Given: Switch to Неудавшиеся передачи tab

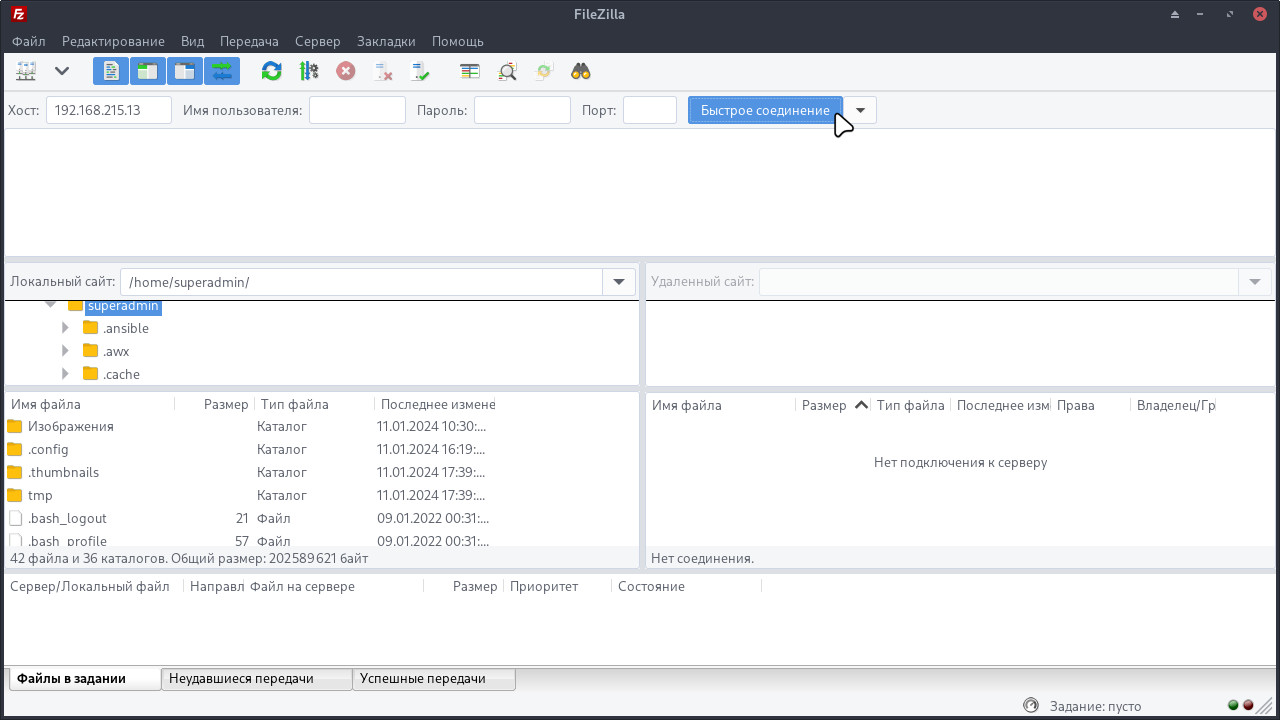Looking at the screenshot, I should click(x=257, y=679).
